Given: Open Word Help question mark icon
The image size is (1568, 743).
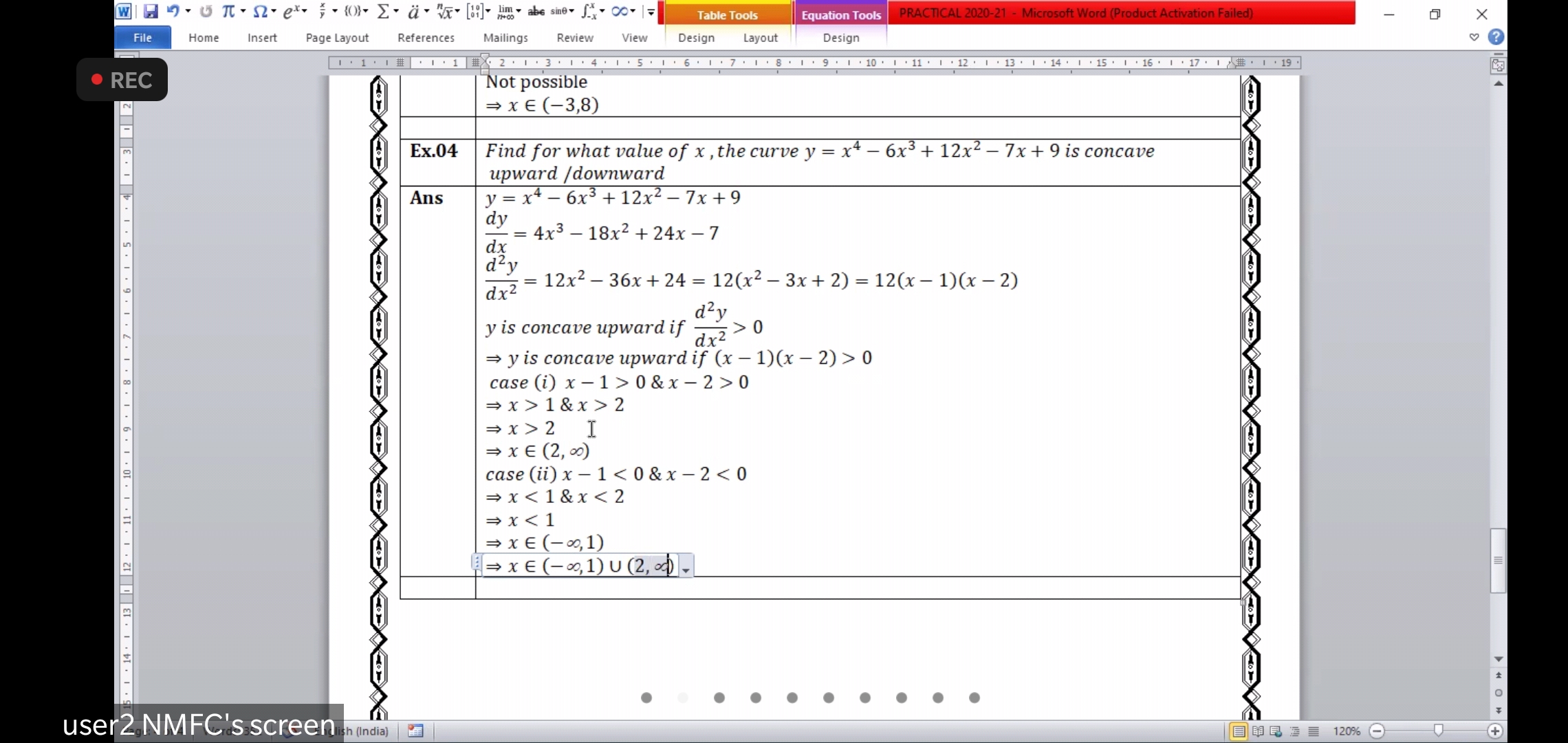Looking at the screenshot, I should (x=1496, y=37).
